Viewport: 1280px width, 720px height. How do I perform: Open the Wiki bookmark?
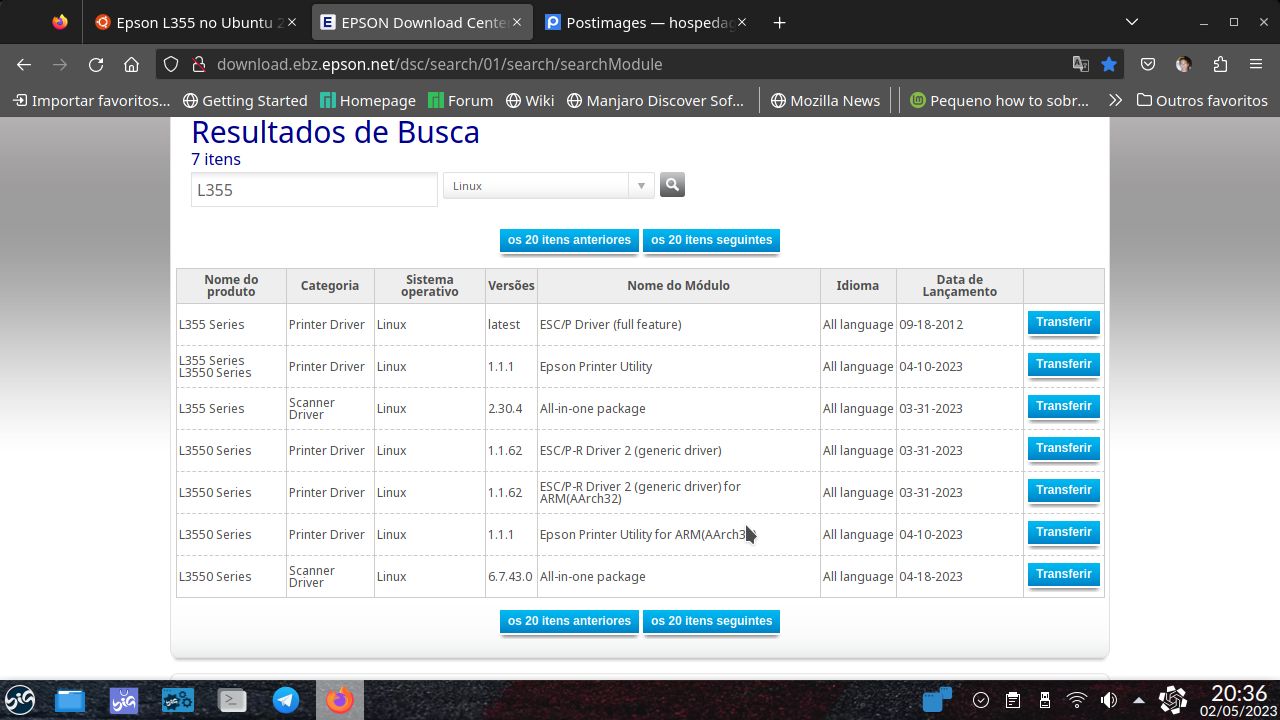click(530, 100)
